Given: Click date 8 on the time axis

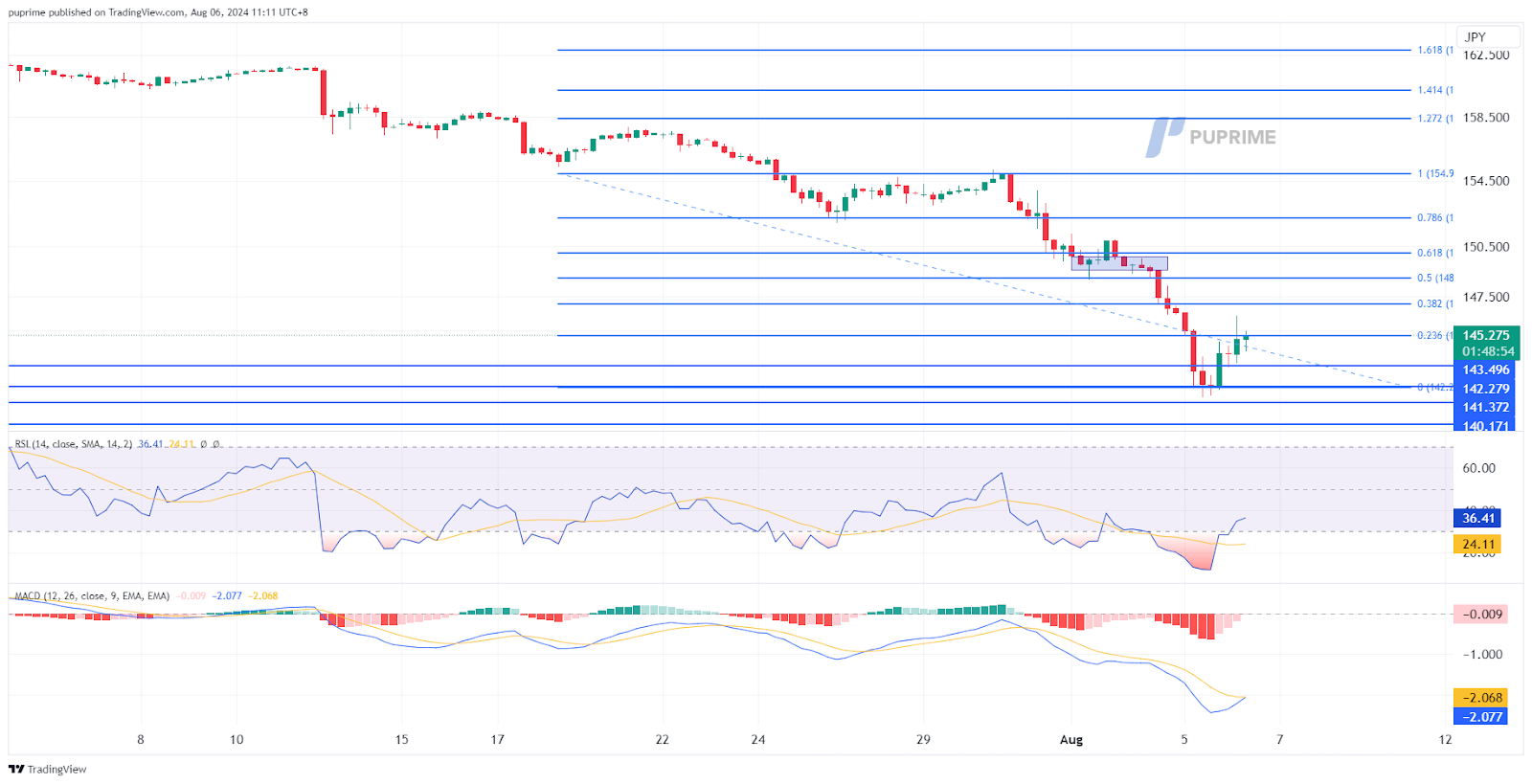Looking at the screenshot, I should pos(141,740).
